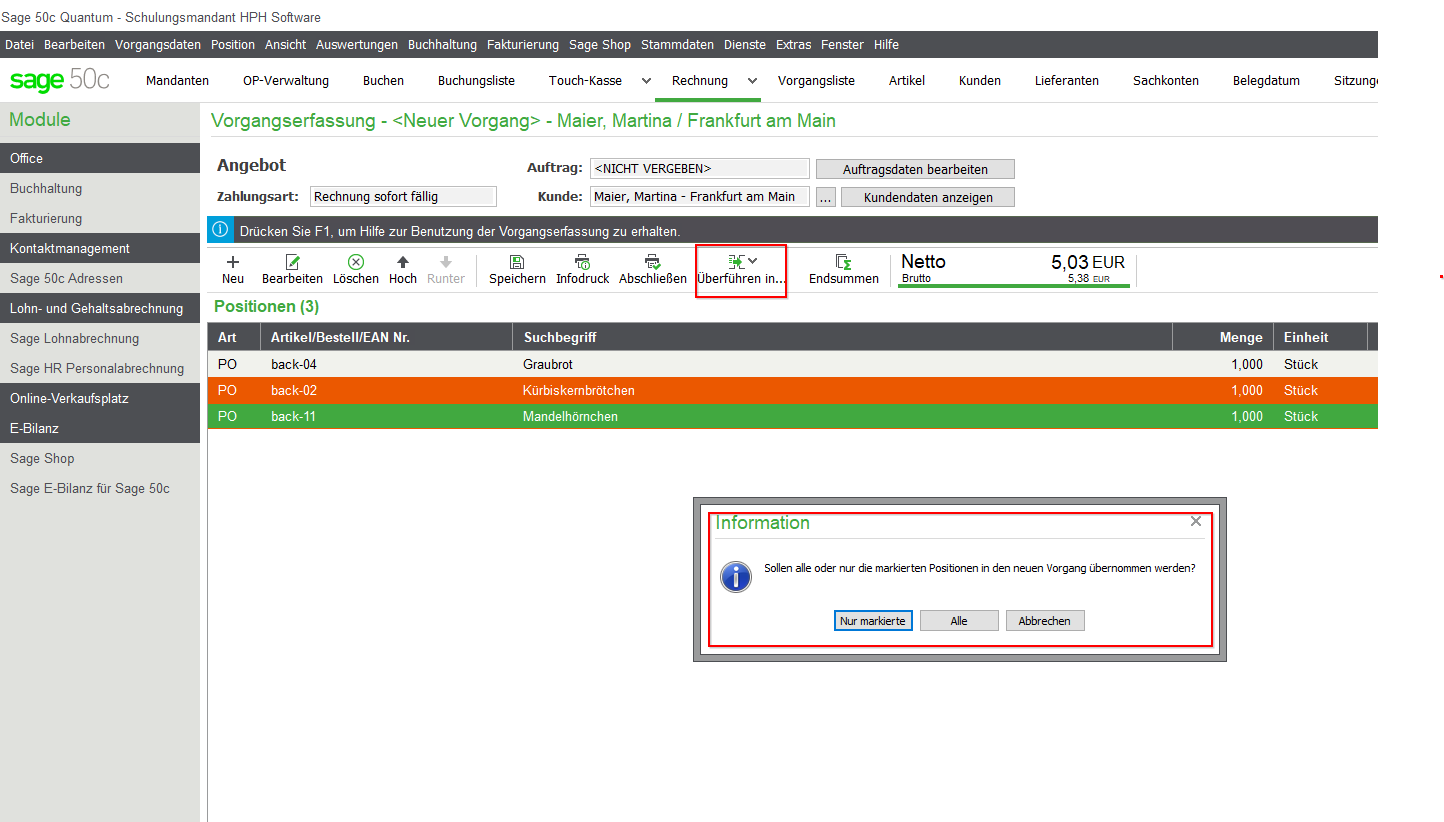Open the Buchhaltung menu

pos(442,45)
